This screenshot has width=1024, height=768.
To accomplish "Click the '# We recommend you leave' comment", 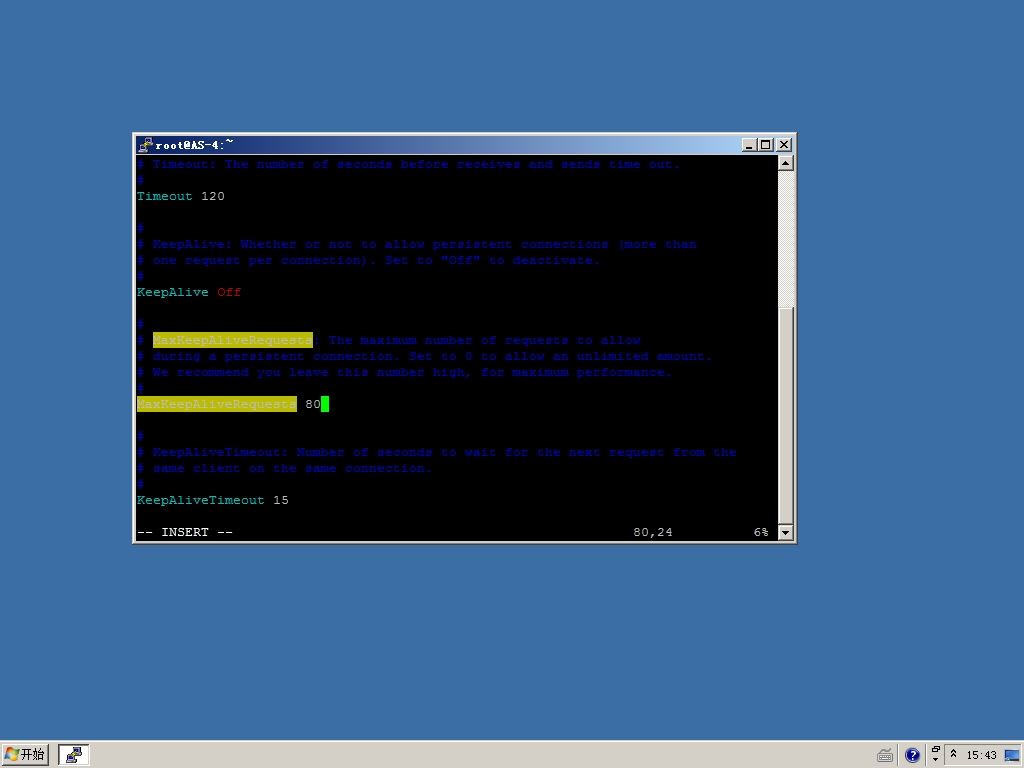I will pyautogui.click(x=404, y=372).
